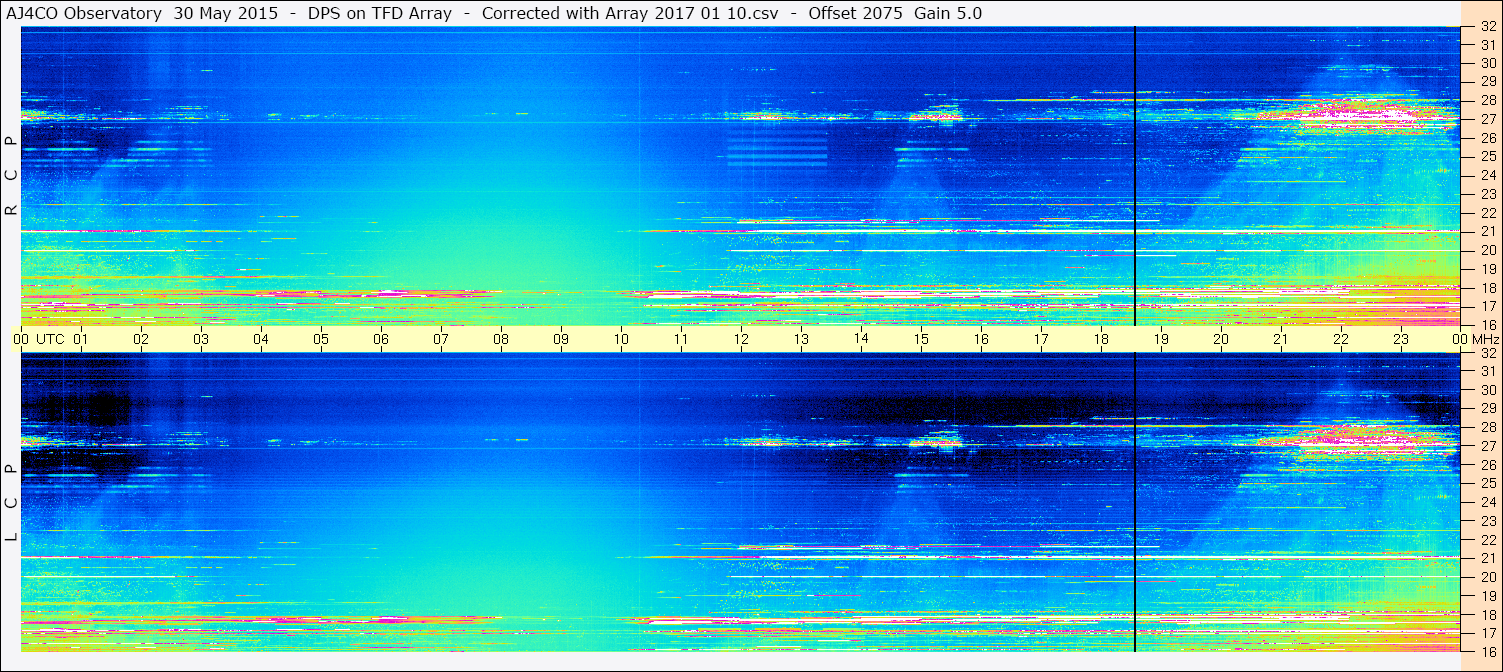Click the 15 hour tick label

click(x=921, y=339)
